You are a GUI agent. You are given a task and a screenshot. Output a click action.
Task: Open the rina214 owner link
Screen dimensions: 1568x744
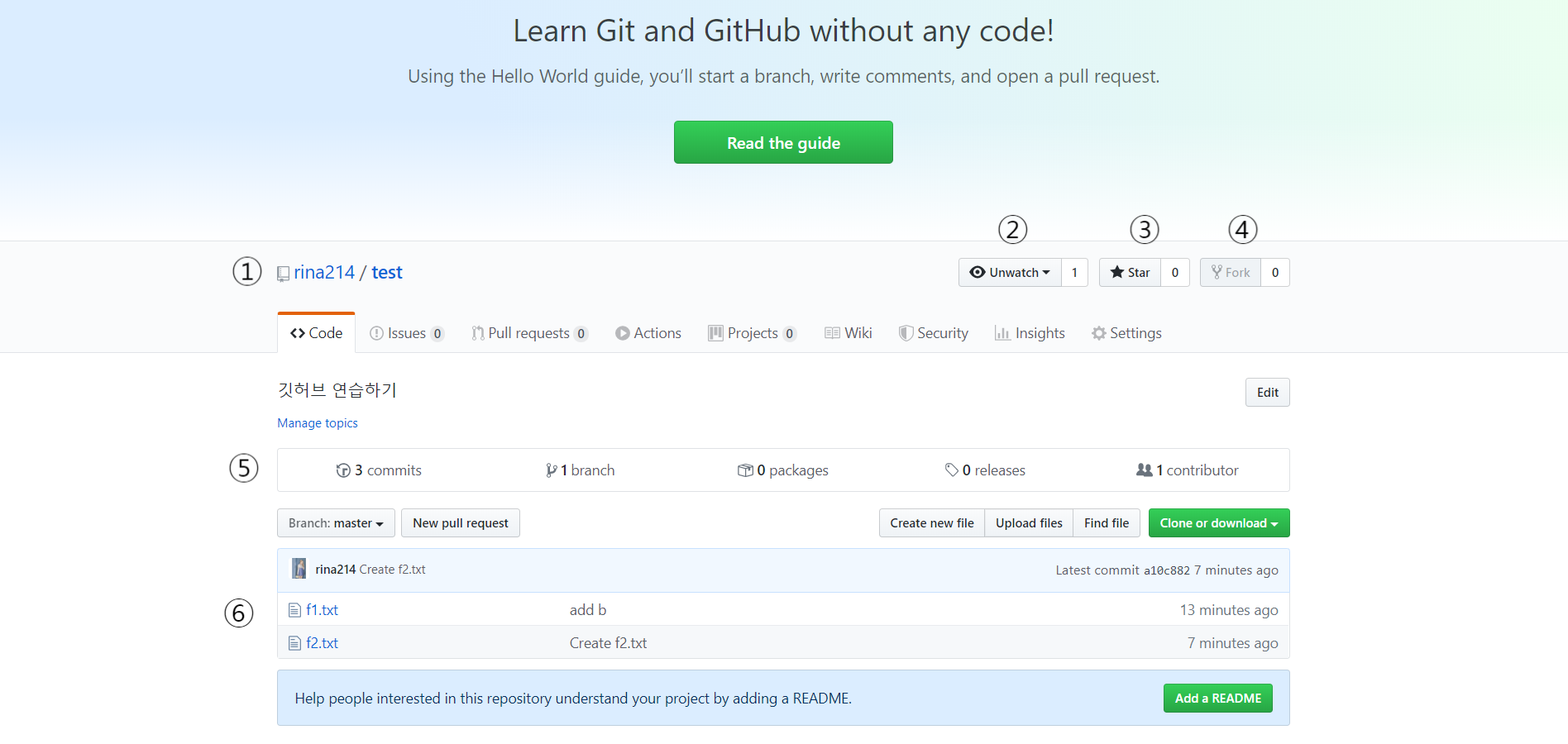point(324,273)
